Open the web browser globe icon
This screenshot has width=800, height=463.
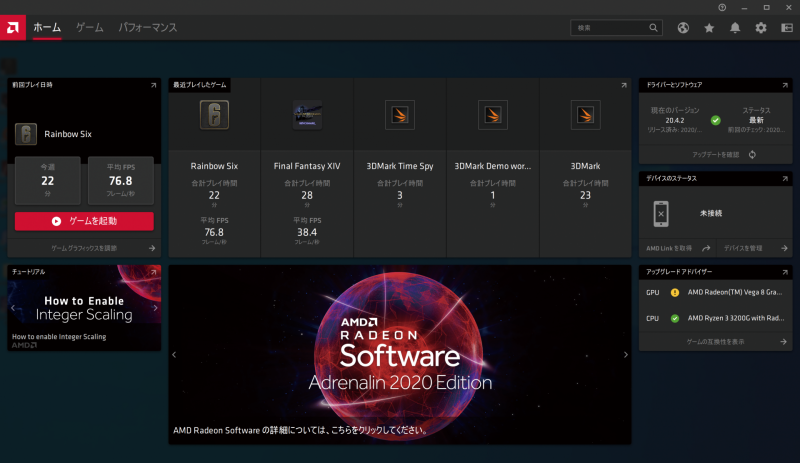click(683, 28)
